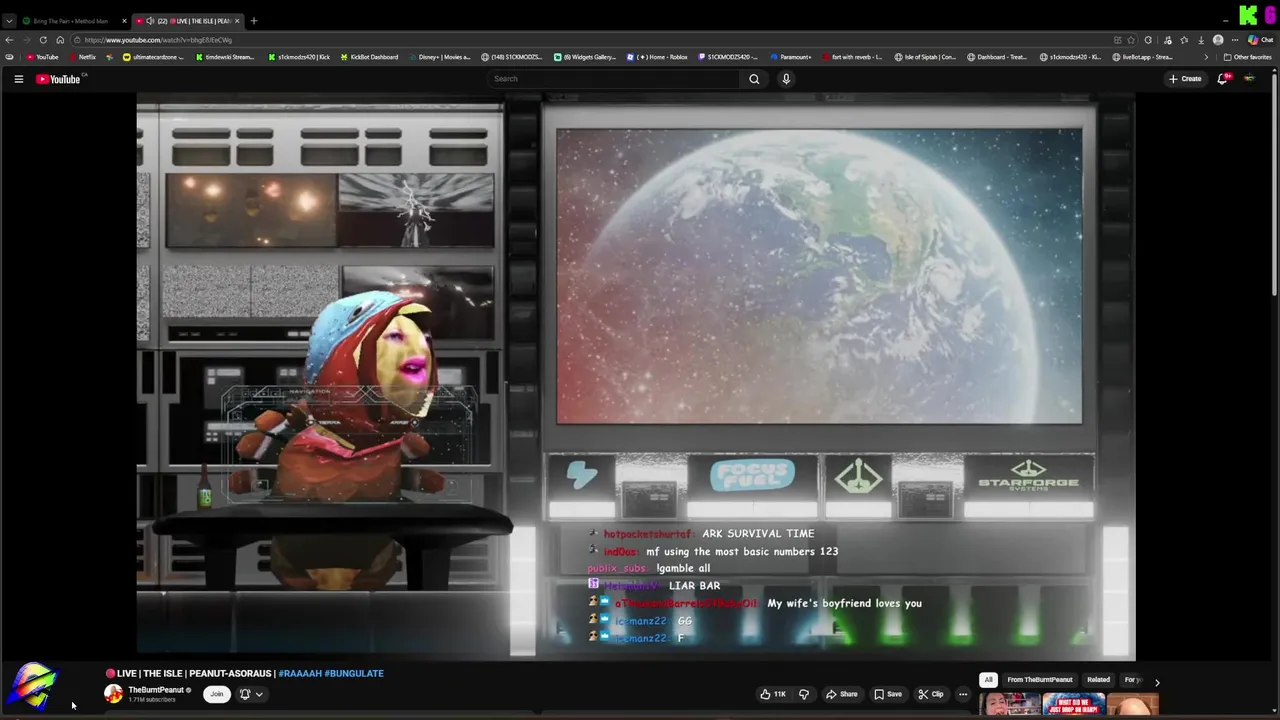
Task: Open the KickBot Dashboard bookmark
Action: (x=369, y=57)
